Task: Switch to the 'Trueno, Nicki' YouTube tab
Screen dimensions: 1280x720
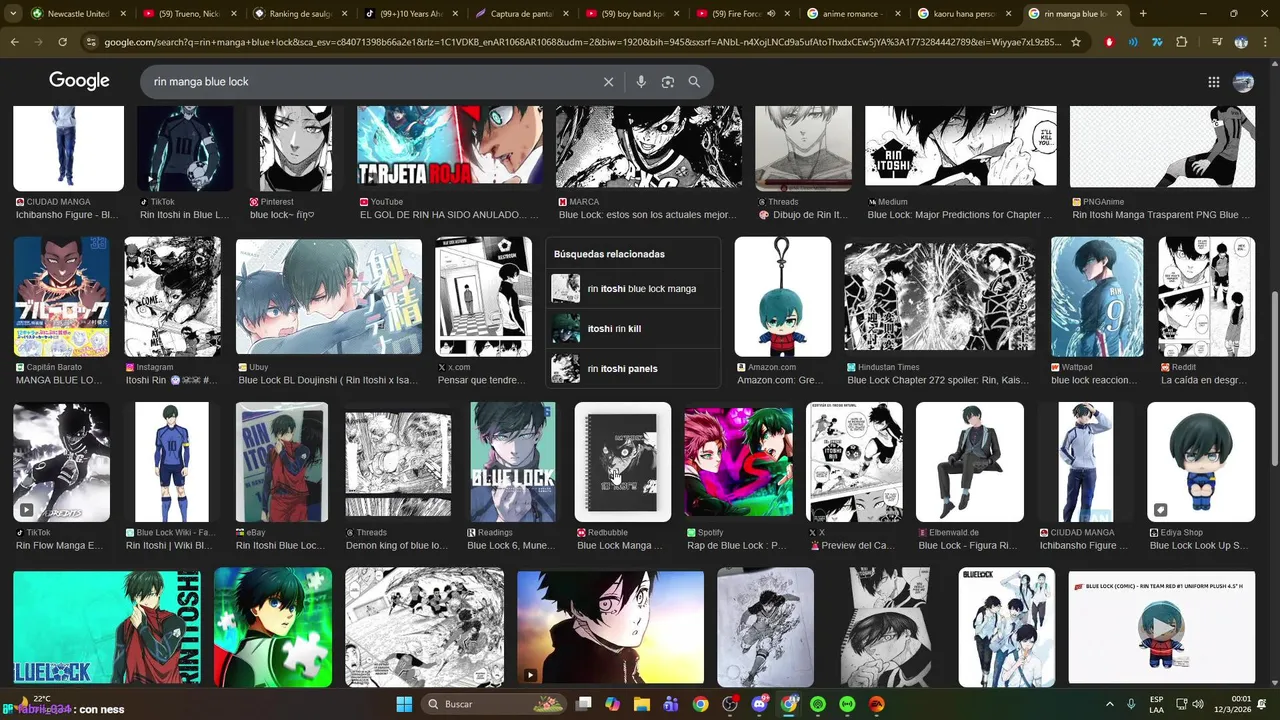Action: coord(190,14)
